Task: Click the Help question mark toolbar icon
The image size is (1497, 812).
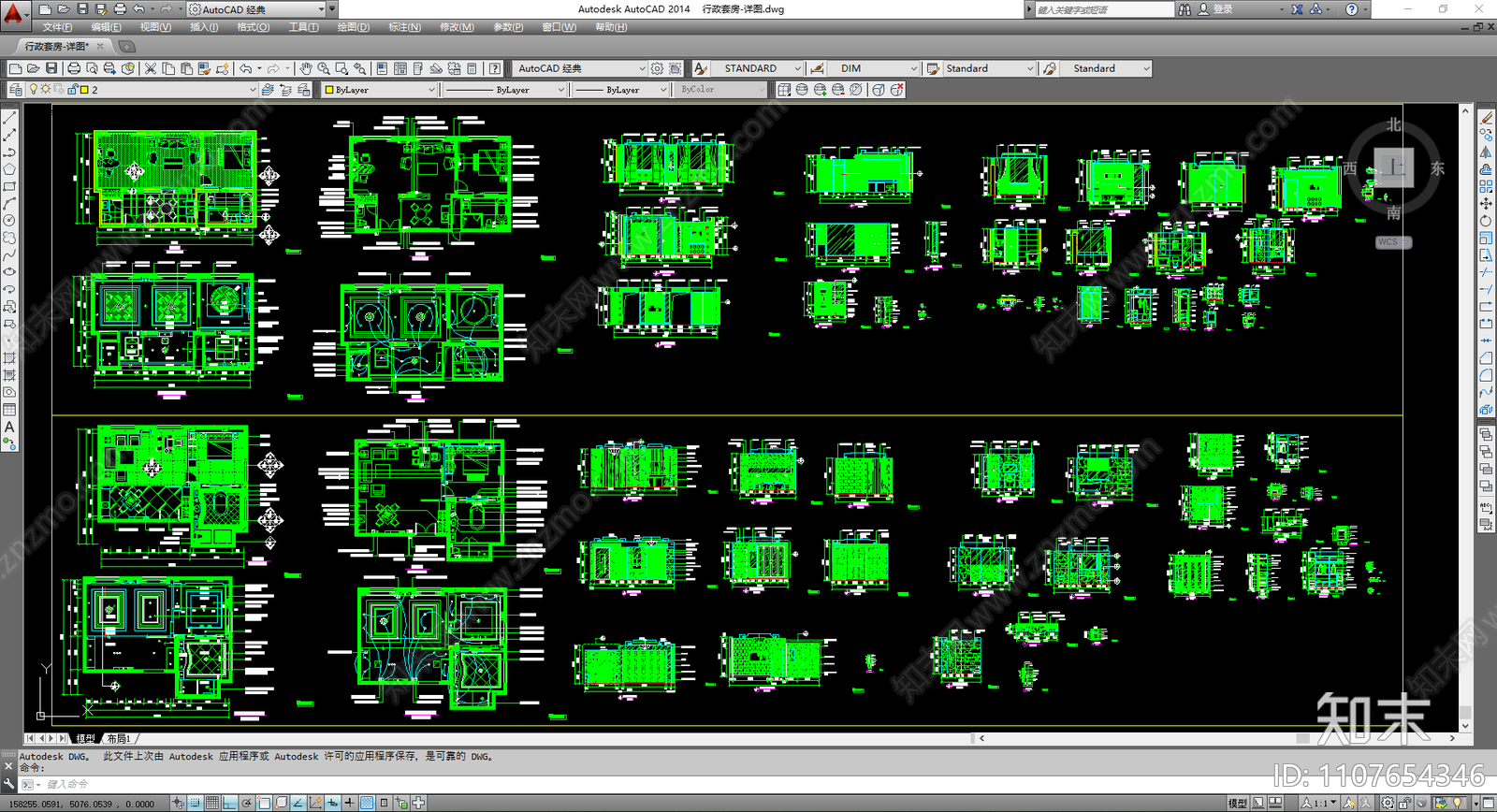Action: point(495,68)
